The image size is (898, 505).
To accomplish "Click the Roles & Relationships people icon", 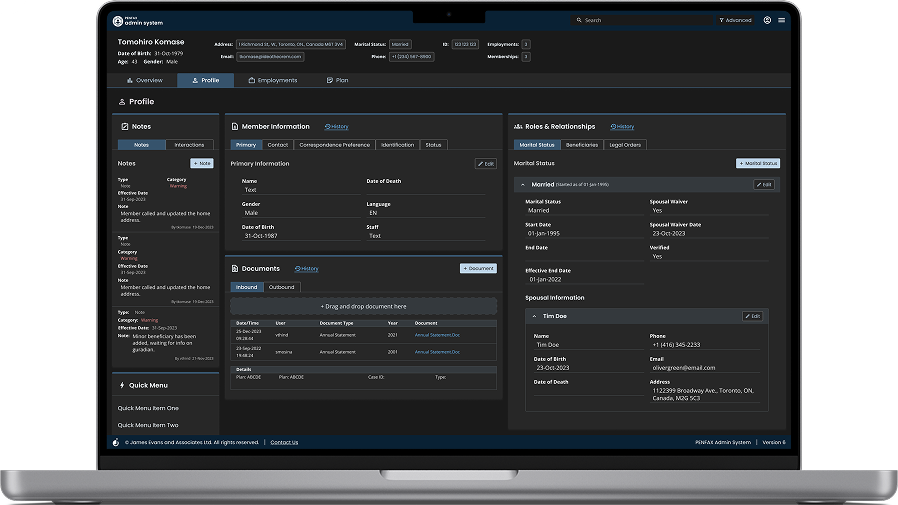I will coord(517,127).
